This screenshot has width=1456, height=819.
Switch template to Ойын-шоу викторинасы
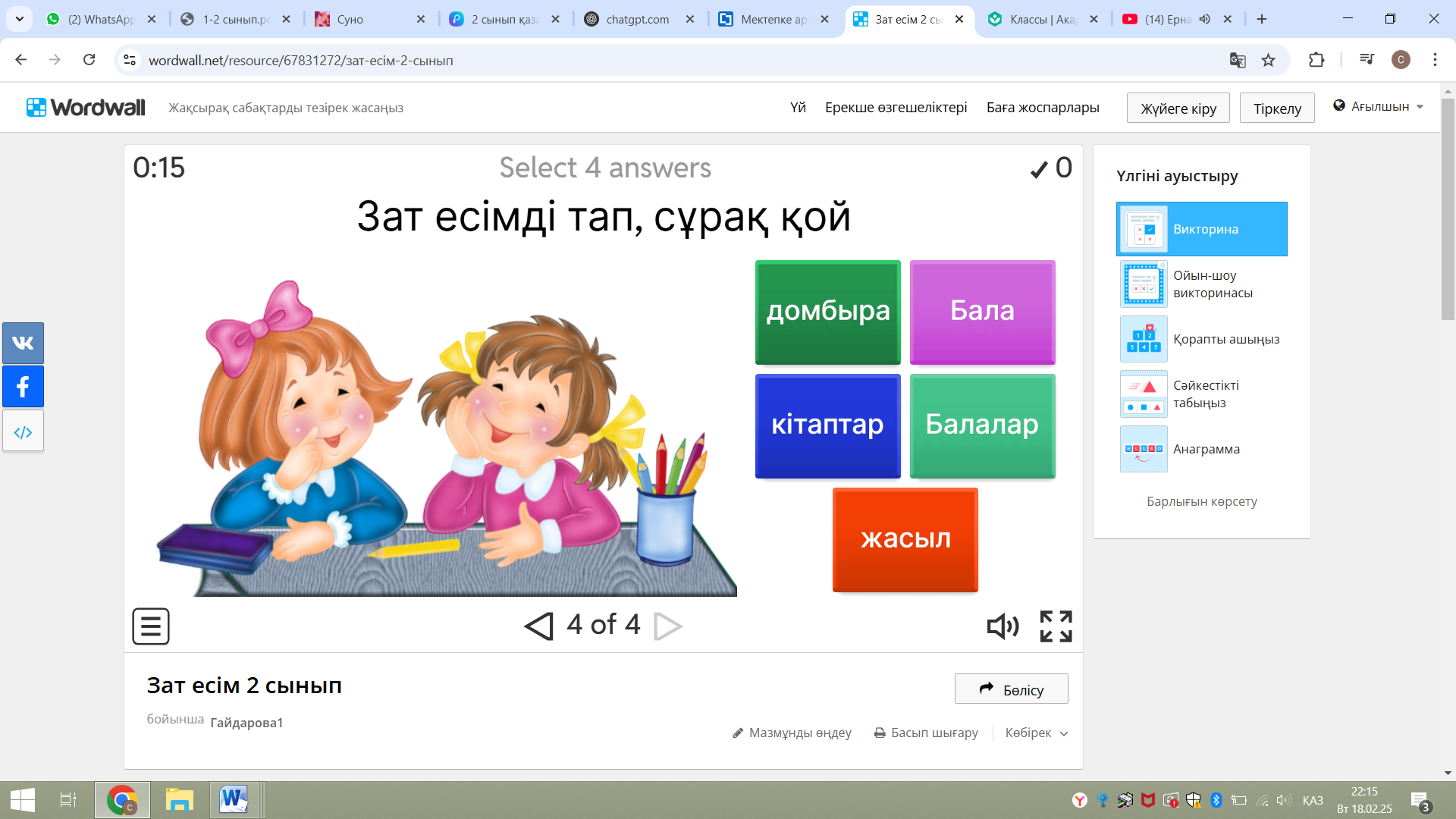coord(1202,284)
